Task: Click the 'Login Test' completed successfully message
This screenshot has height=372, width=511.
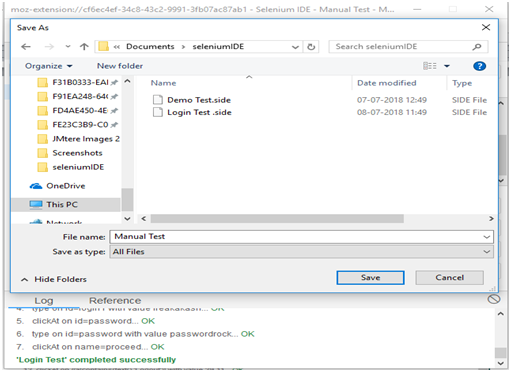Action: click(96, 360)
